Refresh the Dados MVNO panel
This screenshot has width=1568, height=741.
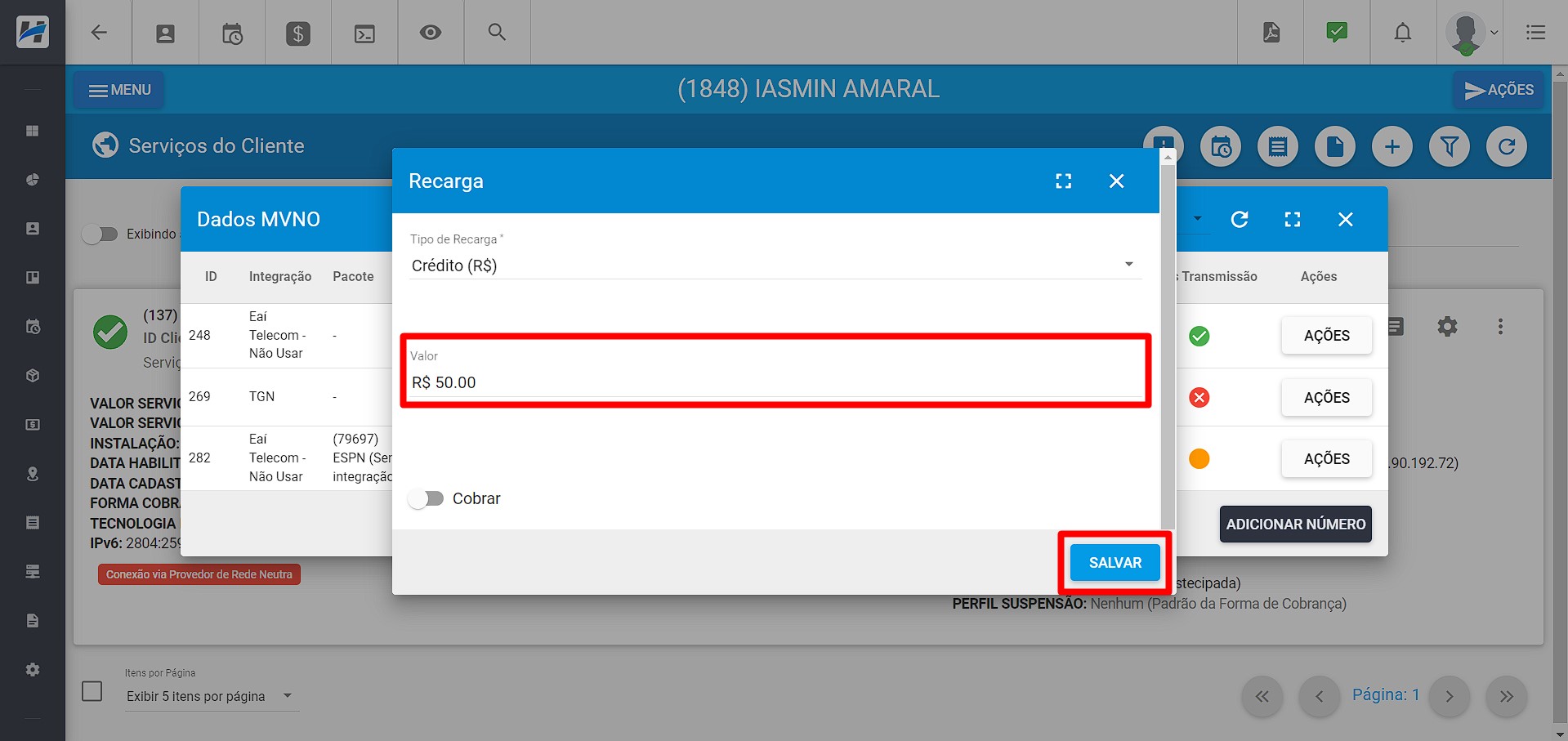(x=1239, y=220)
